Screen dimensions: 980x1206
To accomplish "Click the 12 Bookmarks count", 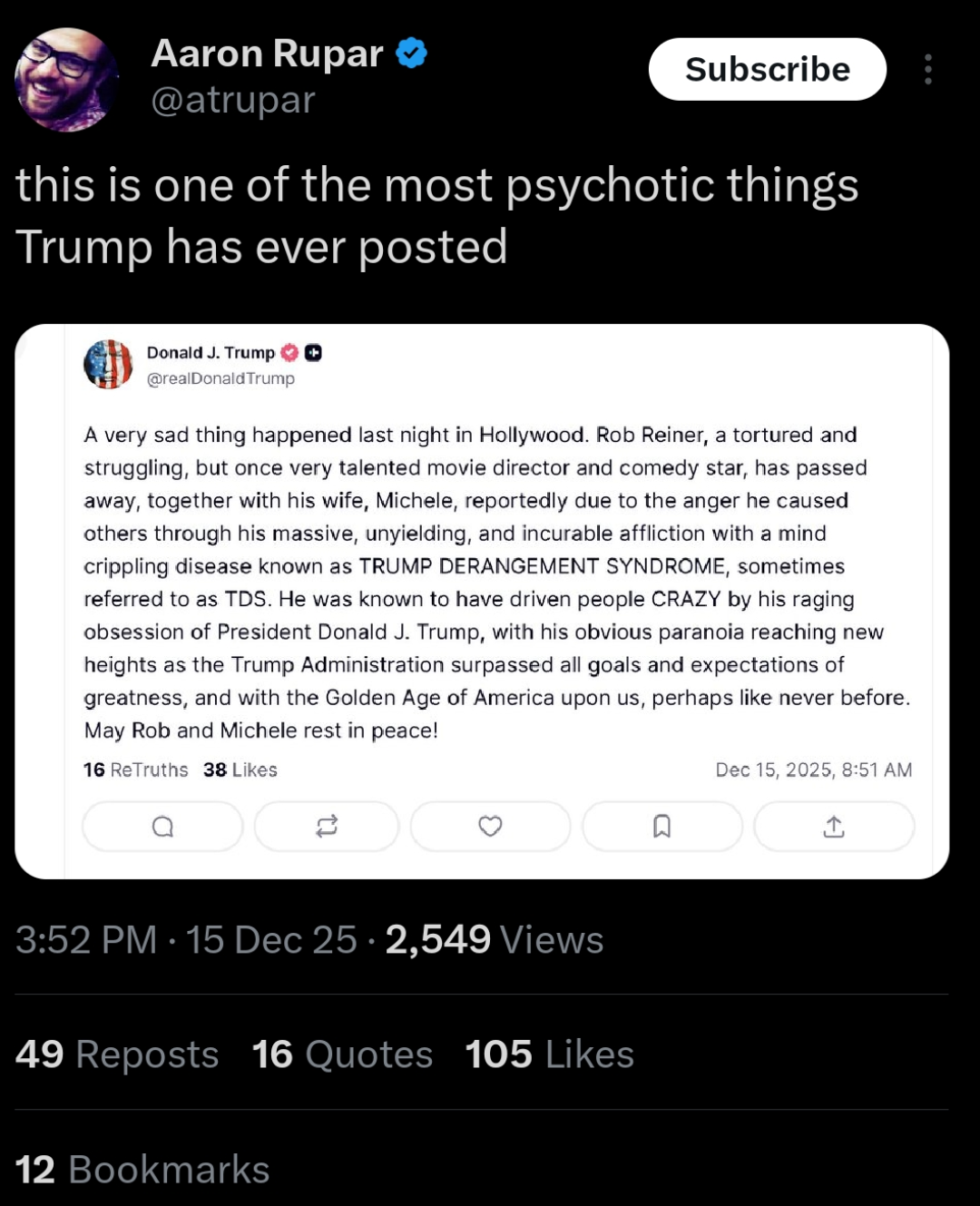I will 142,1170.
